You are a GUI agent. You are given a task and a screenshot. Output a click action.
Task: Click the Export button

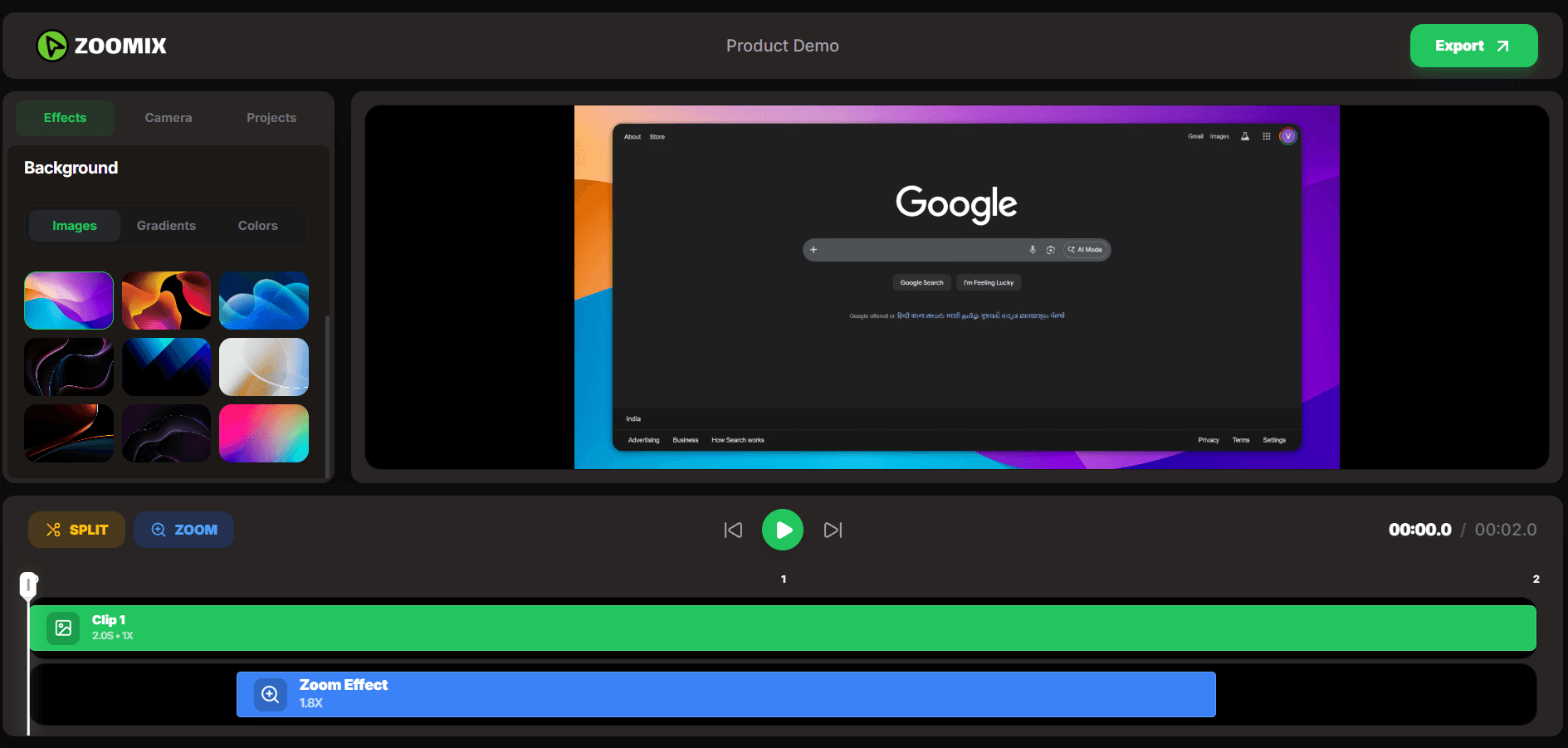(x=1473, y=46)
